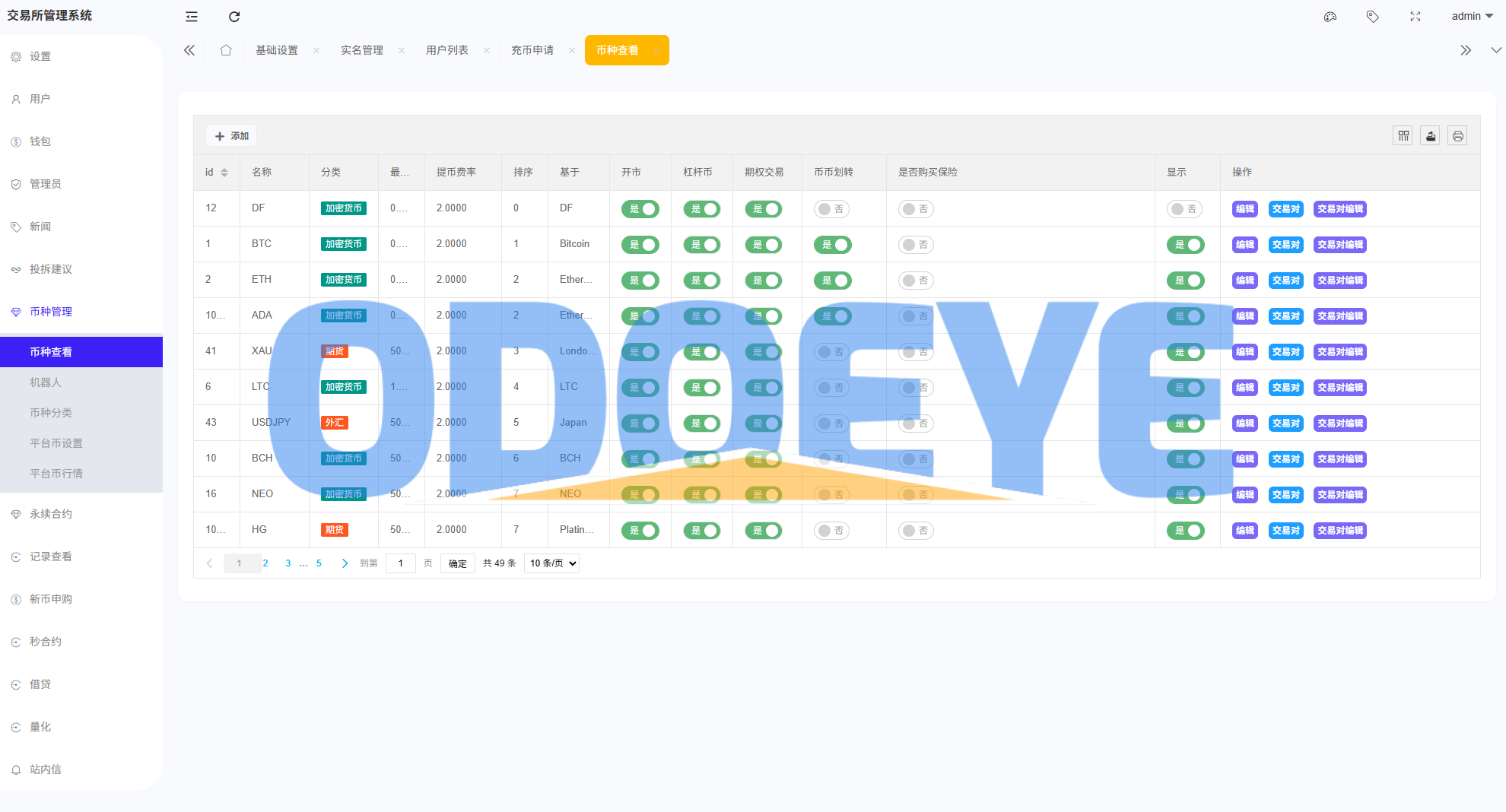Image resolution: width=1506 pixels, height=812 pixels.
Task: Click the export table icon
Action: [1431, 136]
